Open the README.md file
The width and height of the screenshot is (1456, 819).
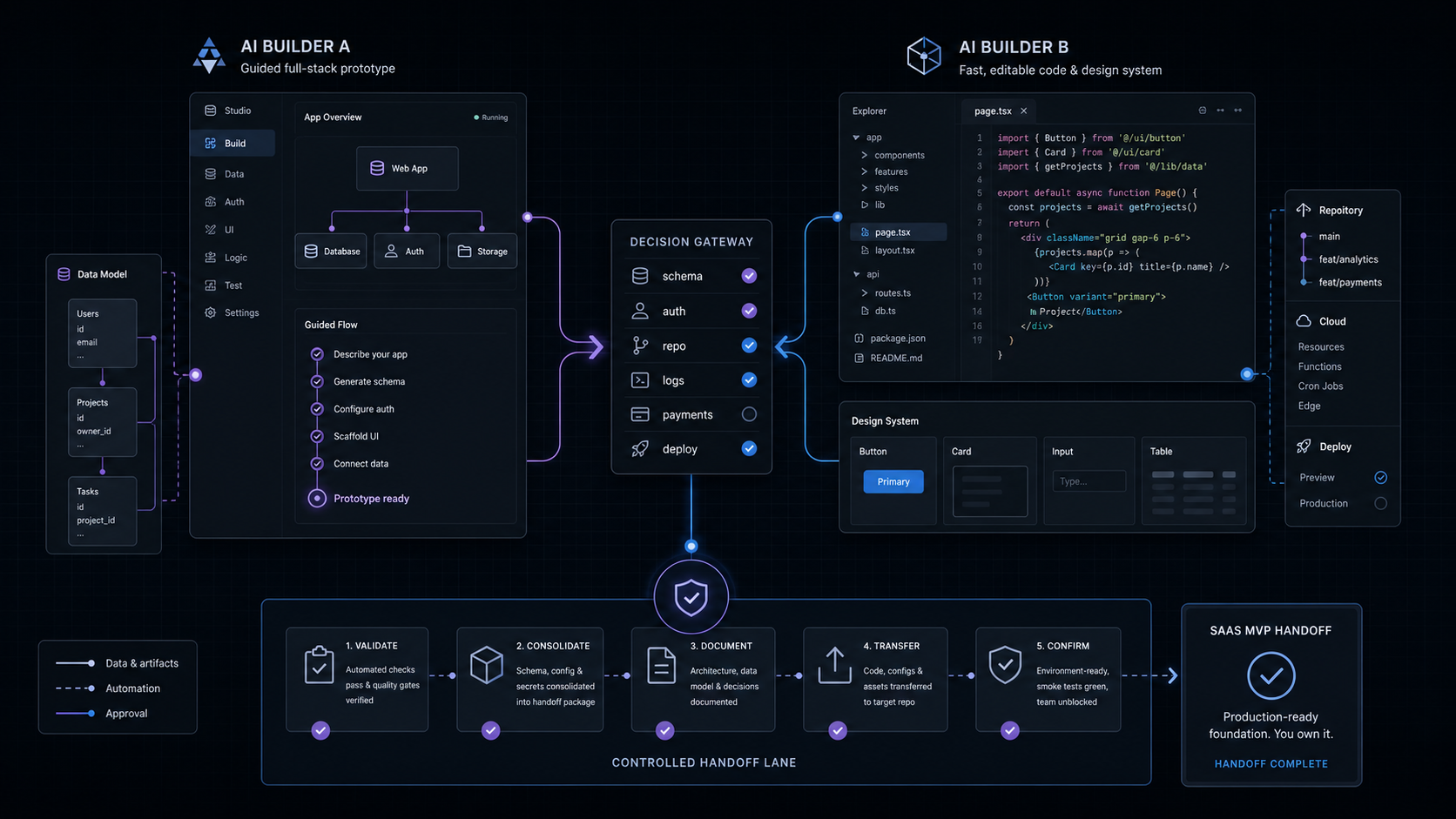click(x=888, y=358)
